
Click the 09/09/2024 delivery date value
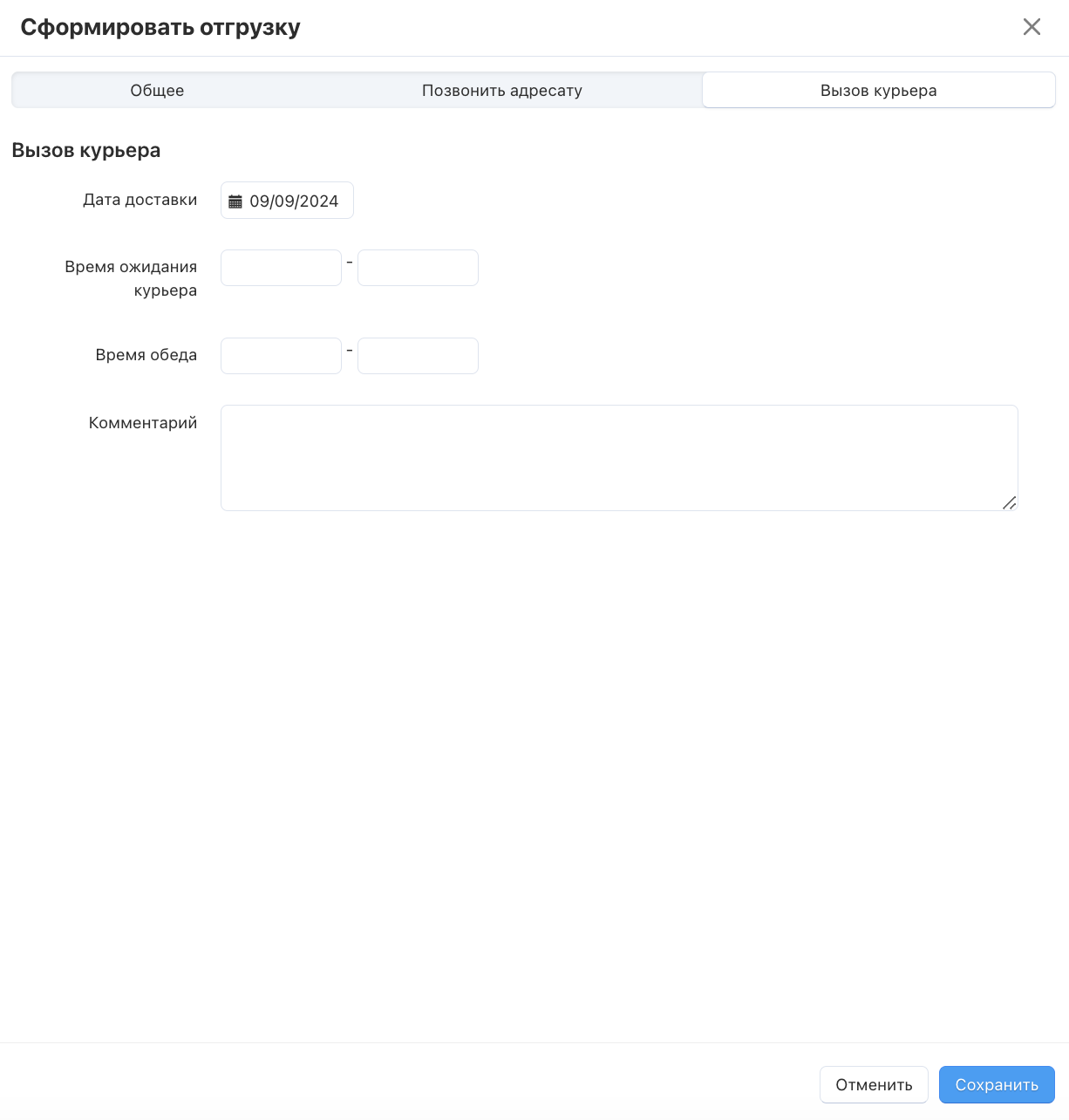294,201
